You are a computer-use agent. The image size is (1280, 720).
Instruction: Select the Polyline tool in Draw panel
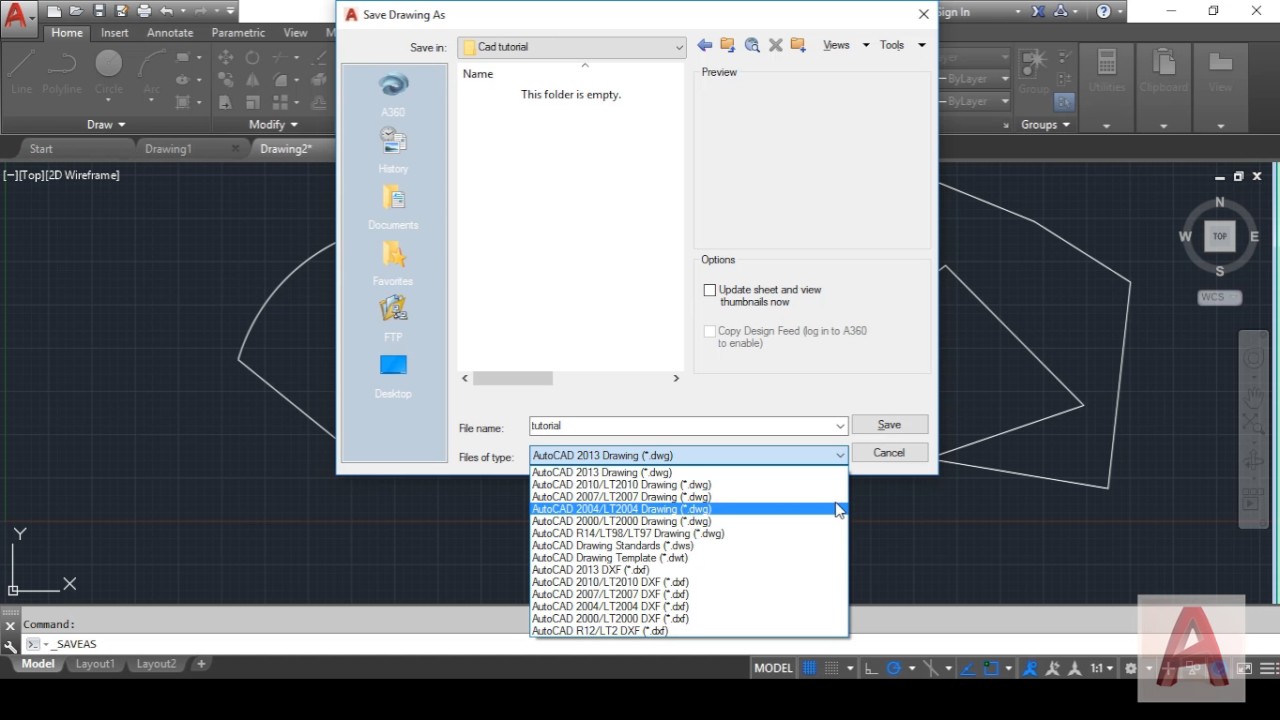point(62,71)
